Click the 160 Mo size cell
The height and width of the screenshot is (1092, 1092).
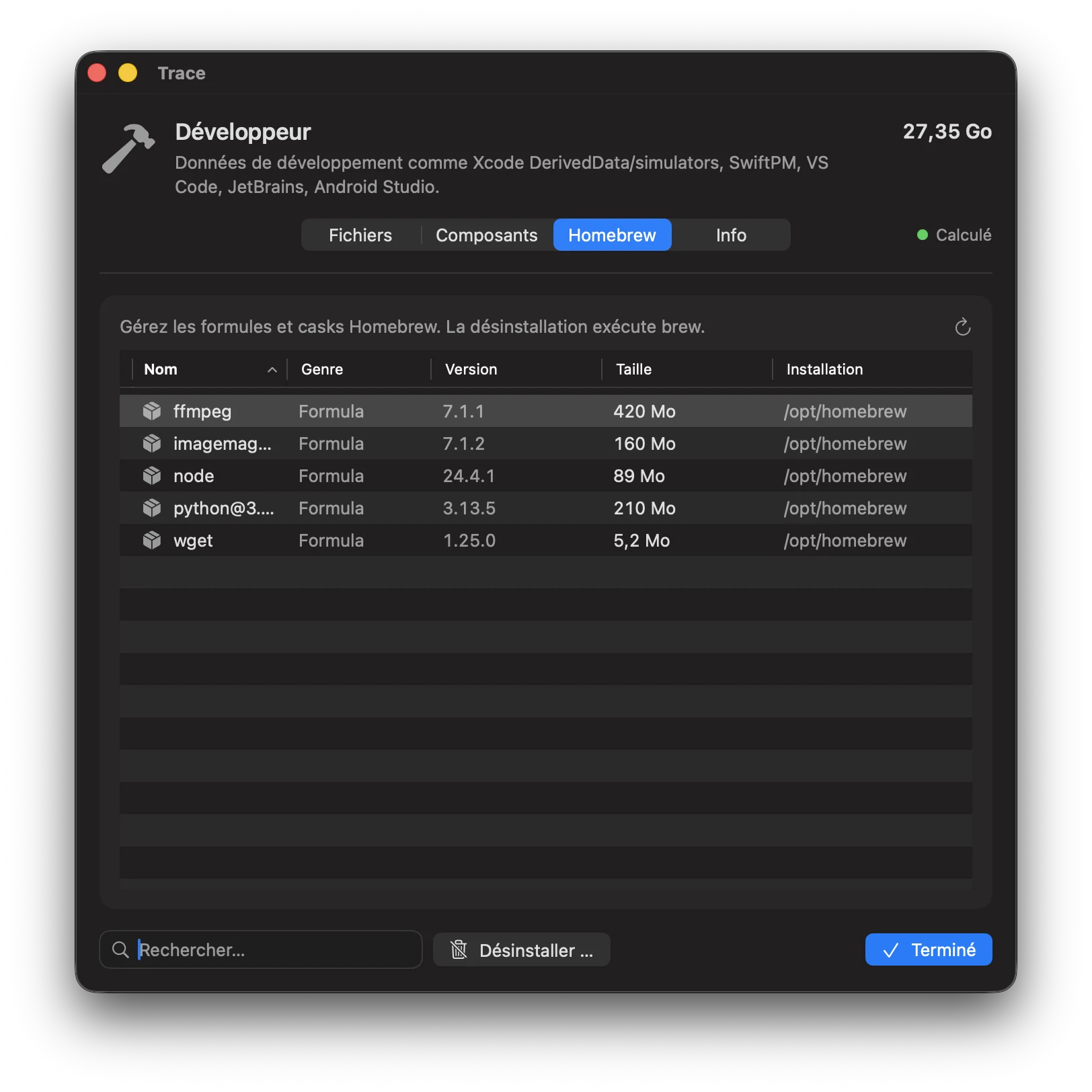[644, 443]
